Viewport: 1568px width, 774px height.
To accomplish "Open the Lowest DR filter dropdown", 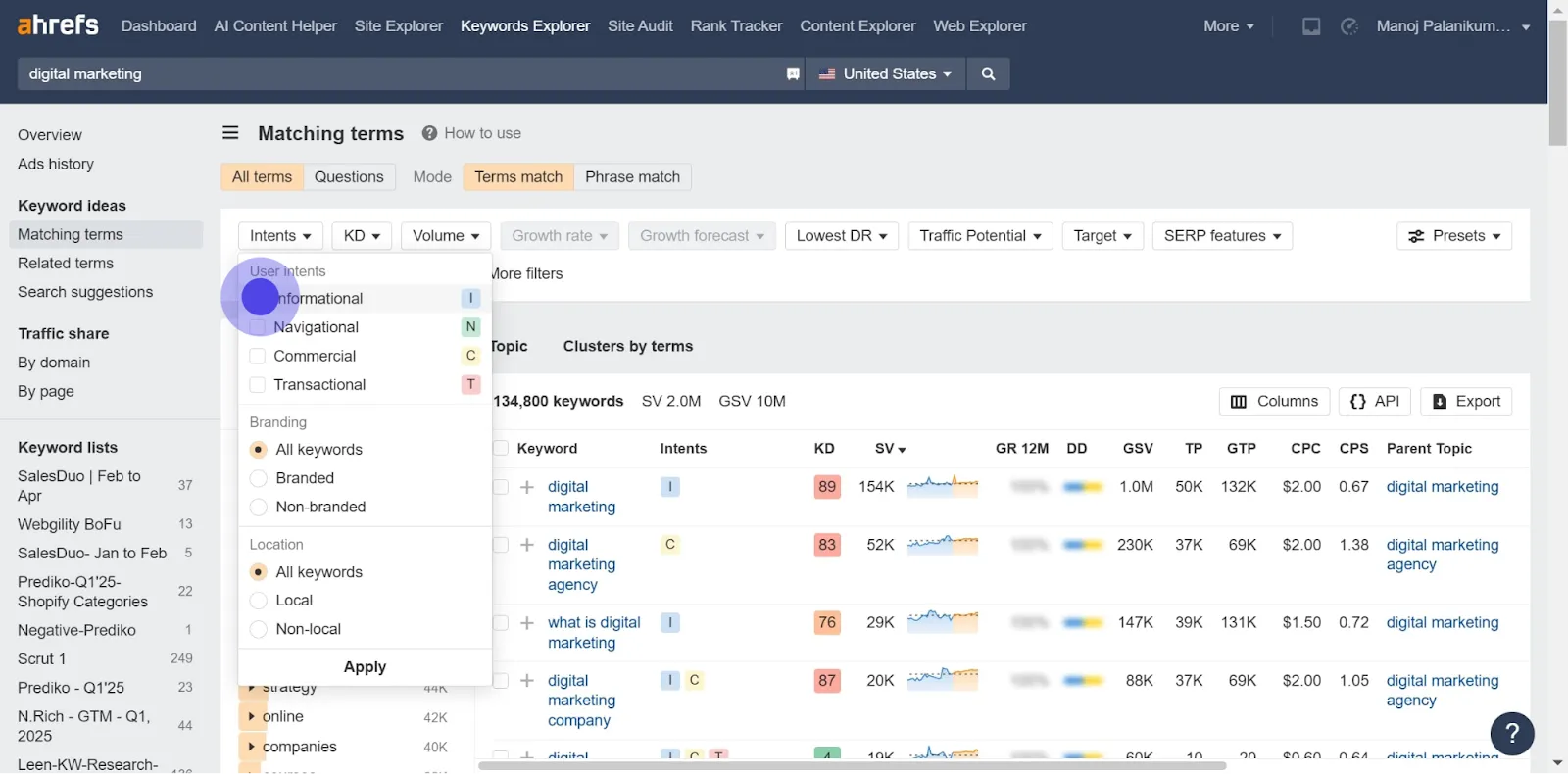I will click(x=842, y=236).
